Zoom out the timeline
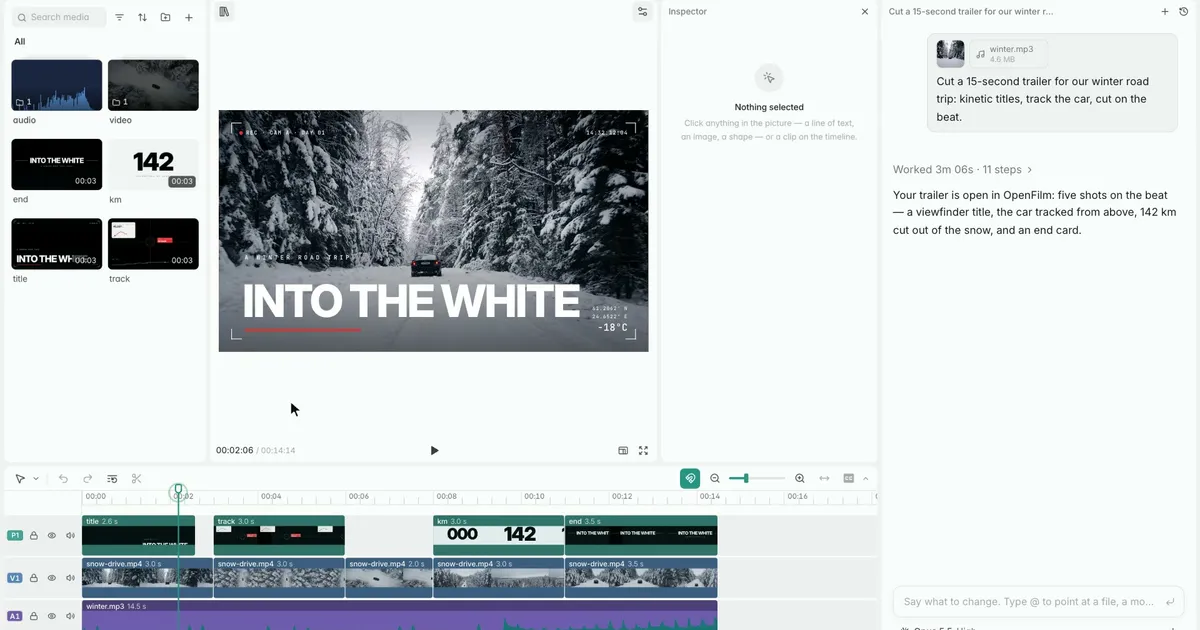Viewport: 1200px width, 630px height. click(715, 479)
